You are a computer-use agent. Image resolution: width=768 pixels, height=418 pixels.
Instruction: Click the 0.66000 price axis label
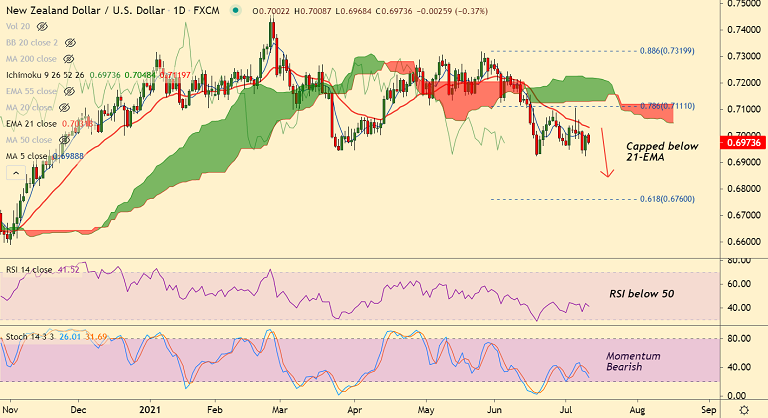pos(744,242)
